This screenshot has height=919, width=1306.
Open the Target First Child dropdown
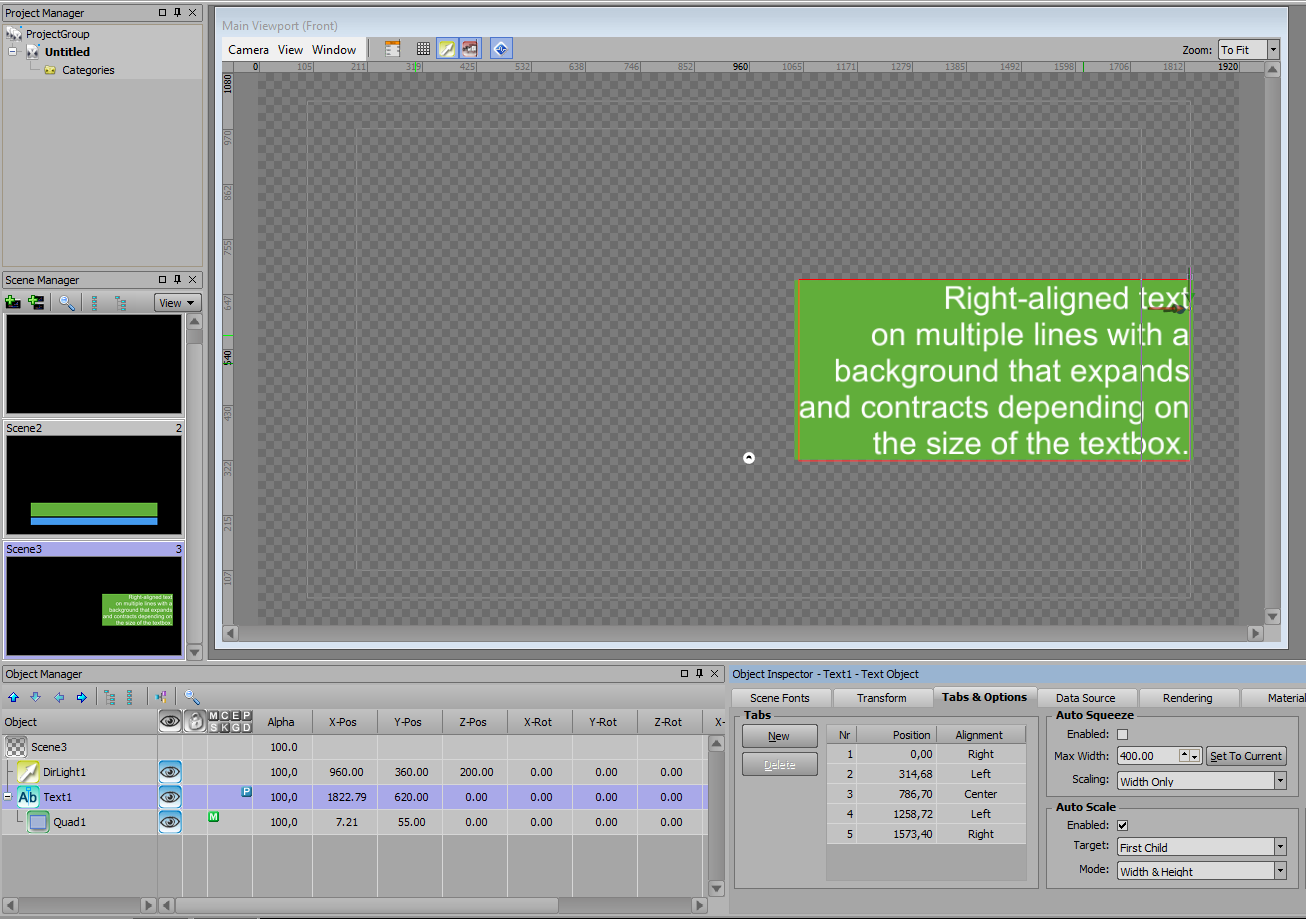pos(1202,847)
